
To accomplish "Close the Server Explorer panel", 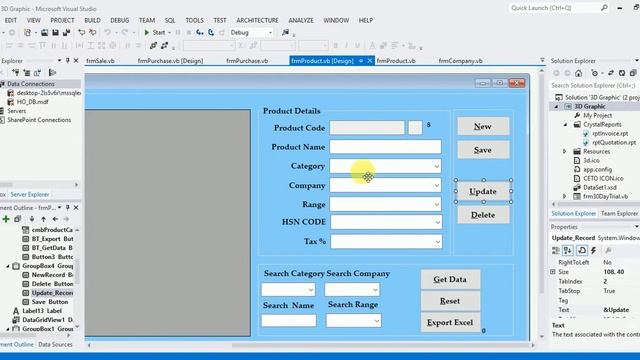I will (76, 60).
